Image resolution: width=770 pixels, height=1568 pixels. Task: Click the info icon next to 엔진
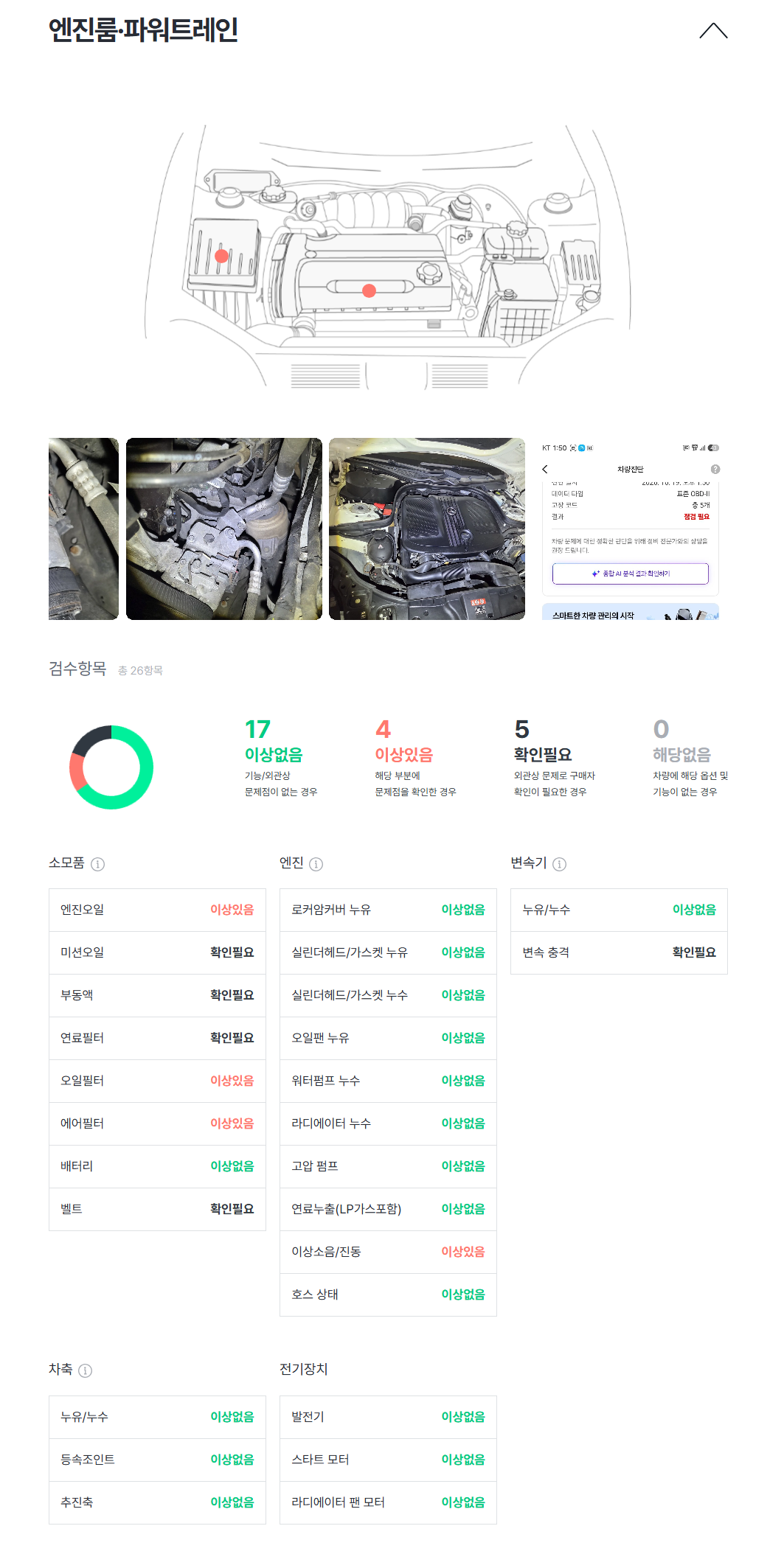click(x=316, y=864)
